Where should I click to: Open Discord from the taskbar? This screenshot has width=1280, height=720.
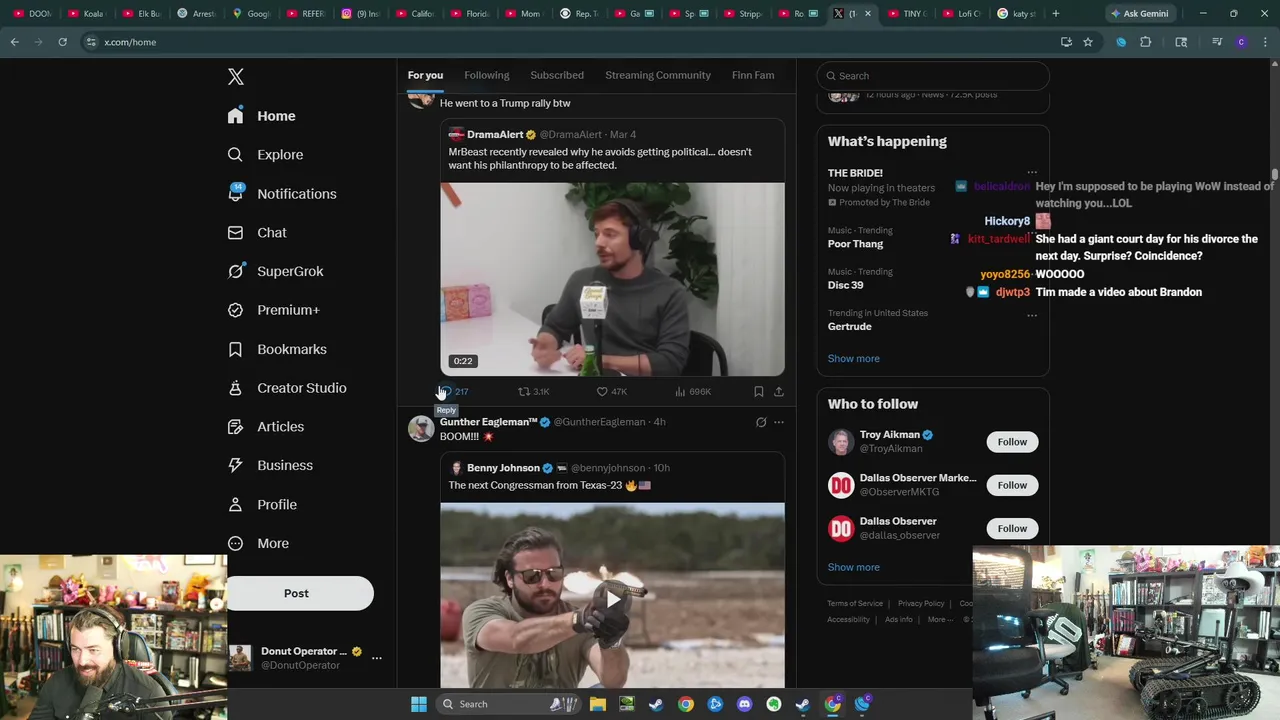click(x=744, y=704)
